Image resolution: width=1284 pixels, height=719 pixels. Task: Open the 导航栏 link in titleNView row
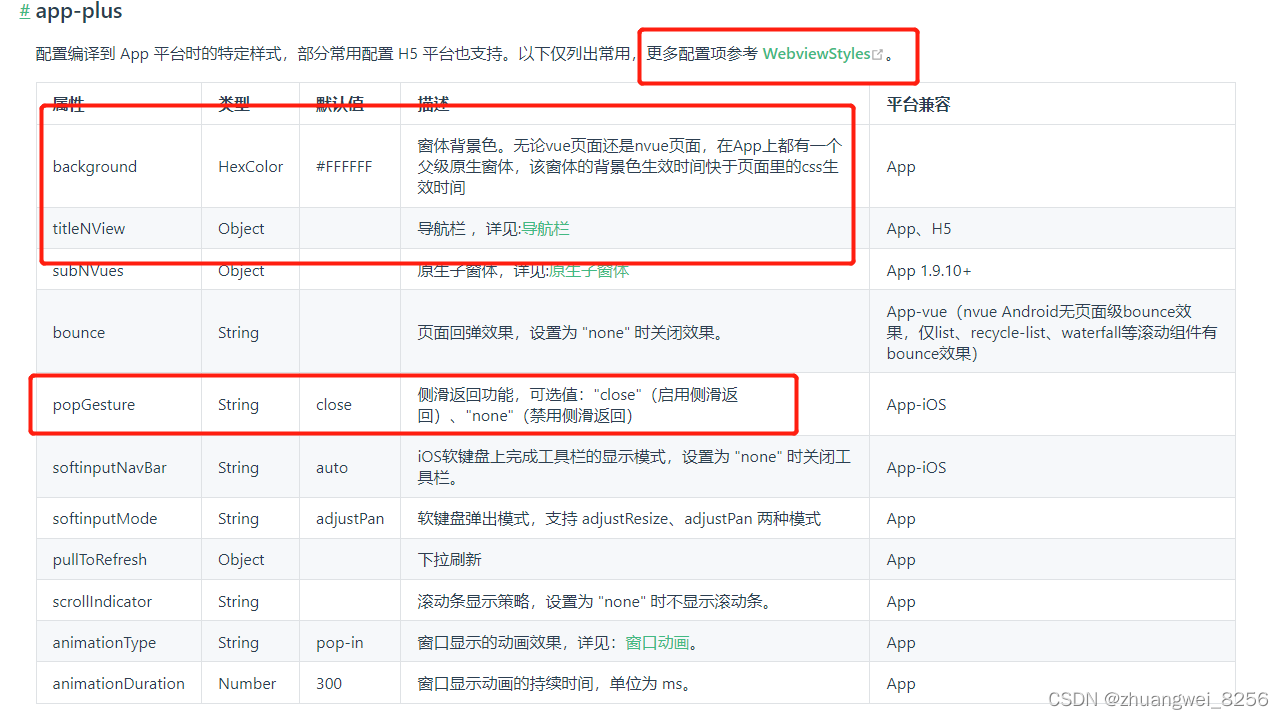point(547,228)
